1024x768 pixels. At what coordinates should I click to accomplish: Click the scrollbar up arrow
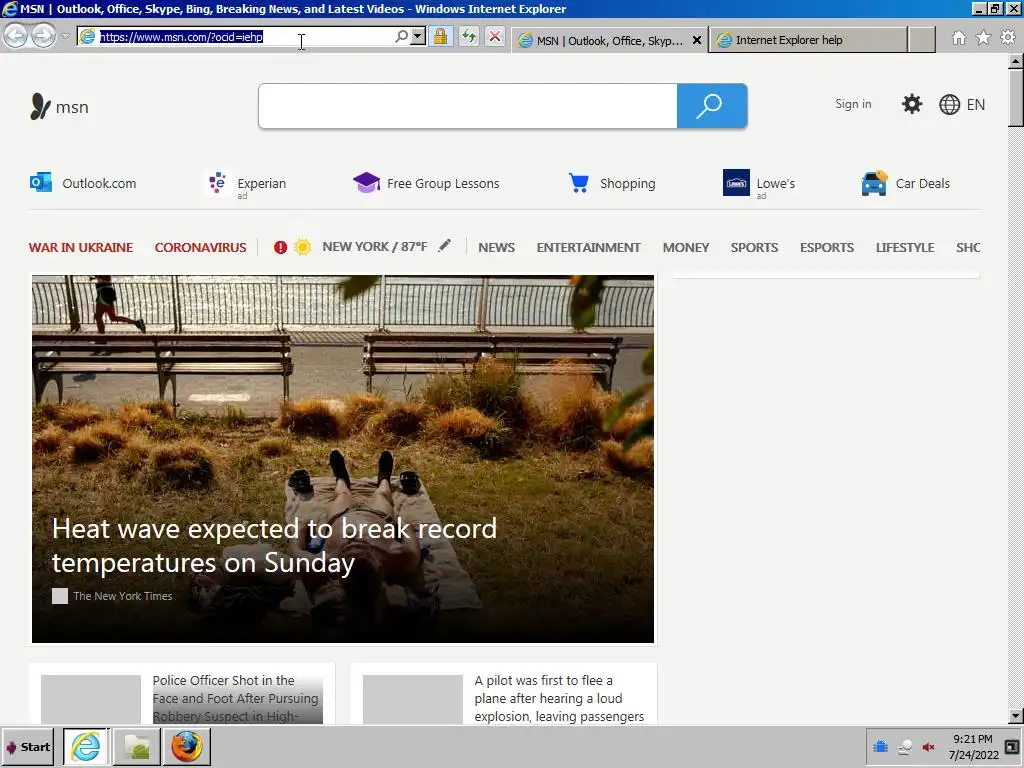[1016, 61]
